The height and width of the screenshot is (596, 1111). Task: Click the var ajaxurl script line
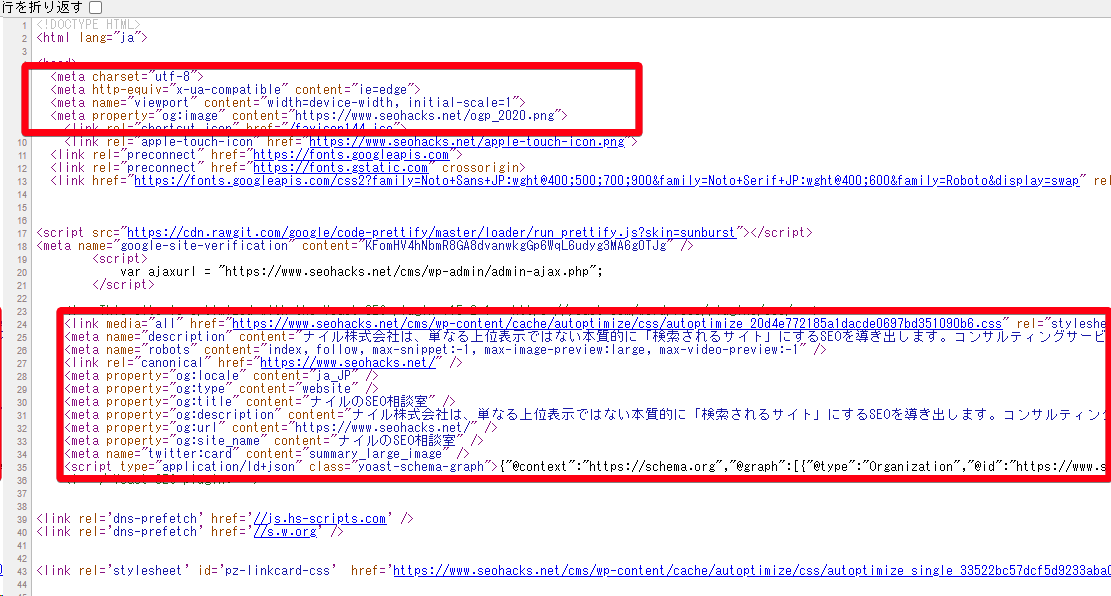[x=361, y=271]
